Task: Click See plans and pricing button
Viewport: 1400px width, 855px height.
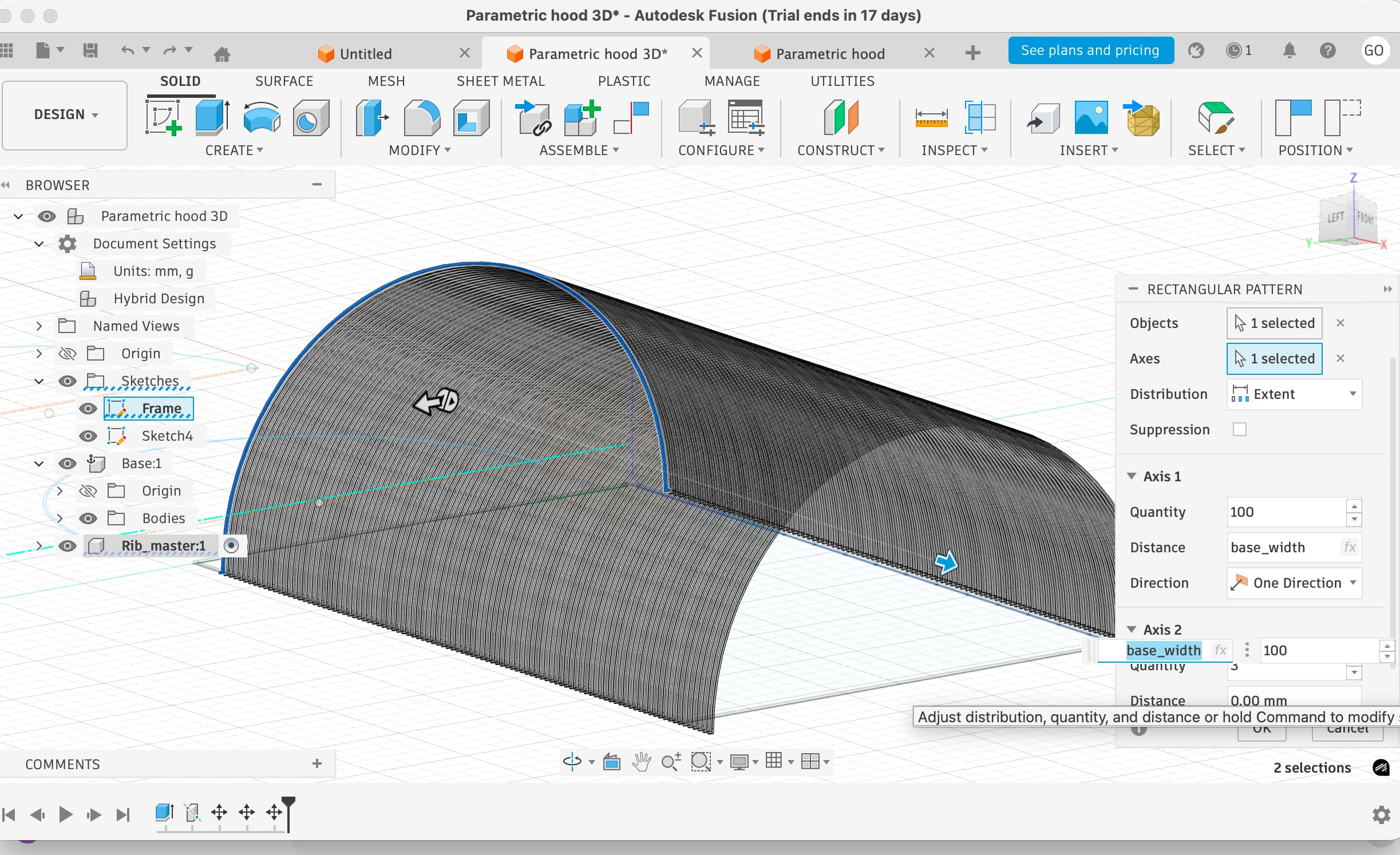Action: 1090,50
